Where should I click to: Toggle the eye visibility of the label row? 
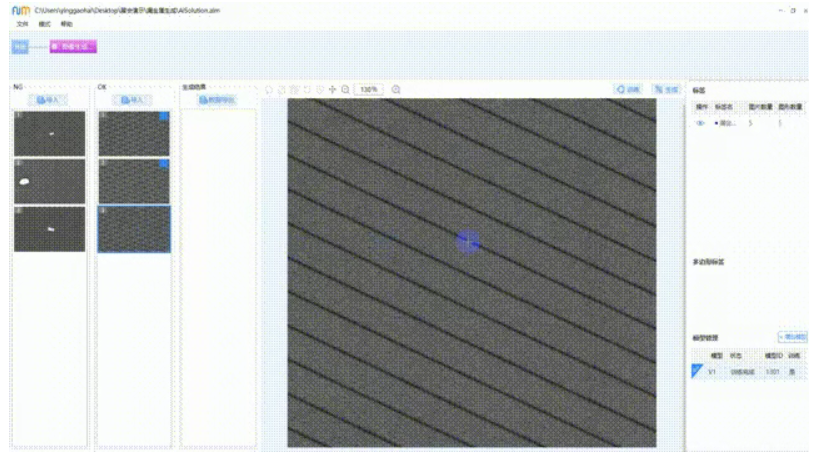pos(700,123)
